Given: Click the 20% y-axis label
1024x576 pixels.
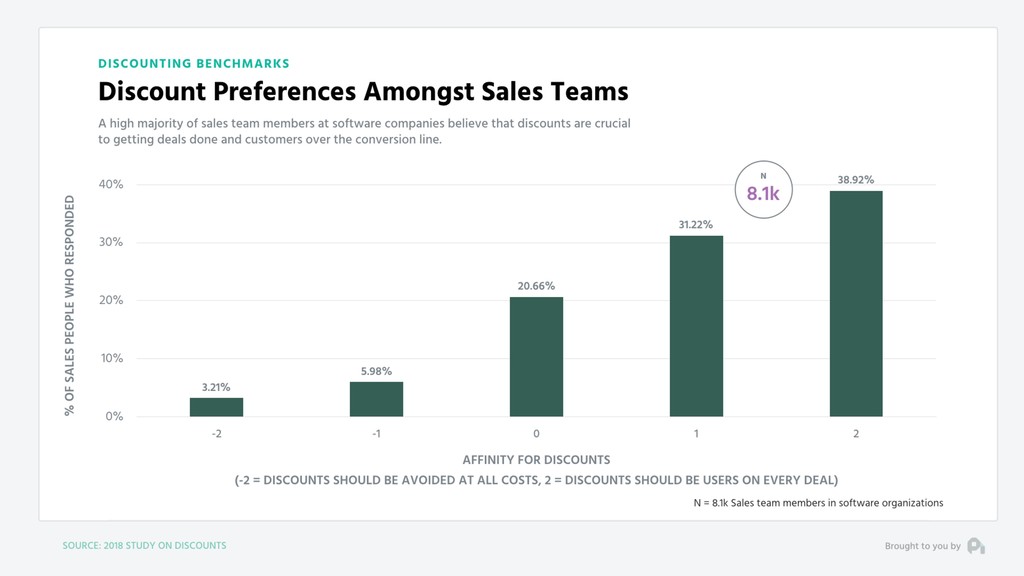Looking at the screenshot, I should pyautogui.click(x=111, y=300).
